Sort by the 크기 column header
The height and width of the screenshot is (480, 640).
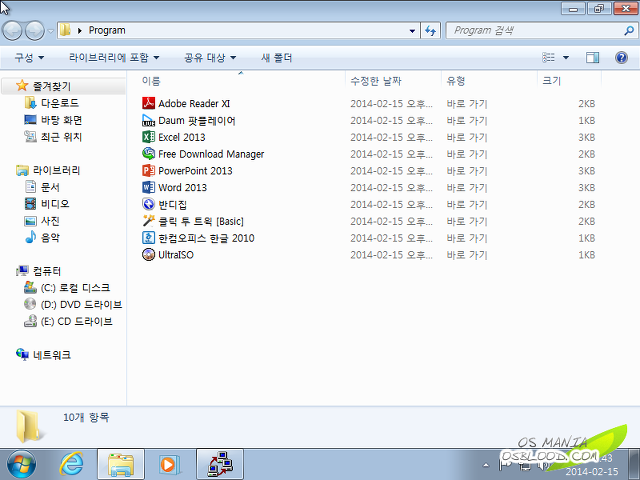(569, 81)
